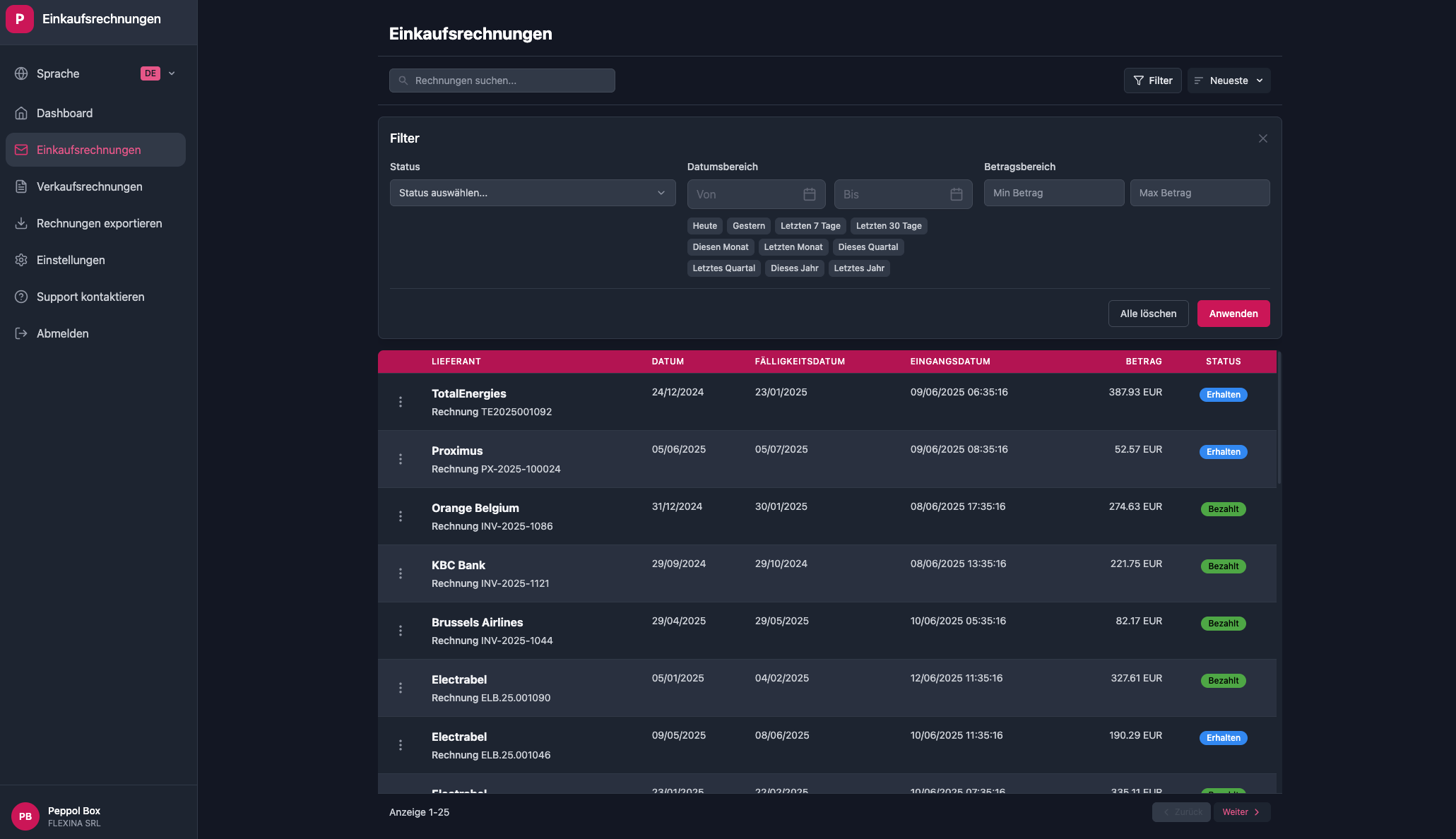Open row menu for Proximus invoice
Screen dimensions: 1456x839
point(401,459)
